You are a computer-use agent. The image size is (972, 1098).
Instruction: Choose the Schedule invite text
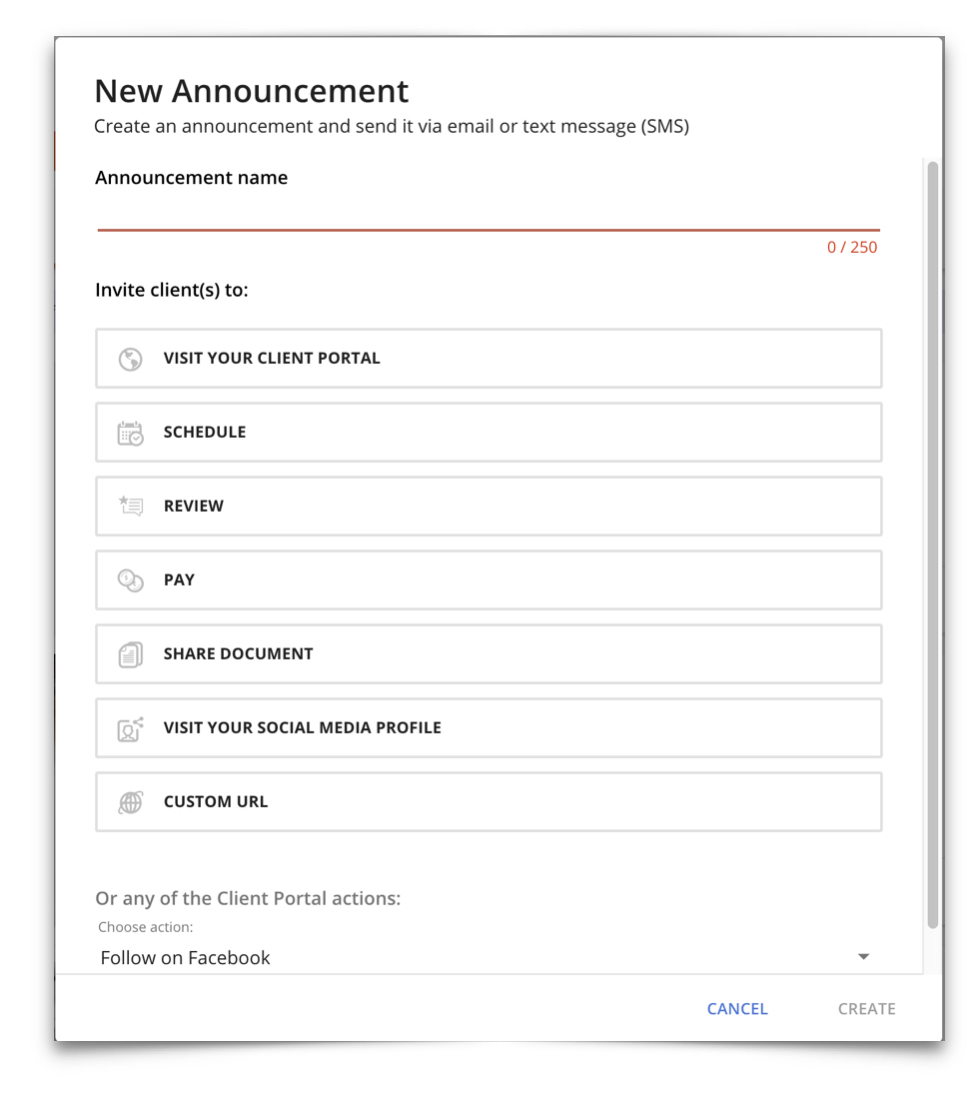coord(205,432)
